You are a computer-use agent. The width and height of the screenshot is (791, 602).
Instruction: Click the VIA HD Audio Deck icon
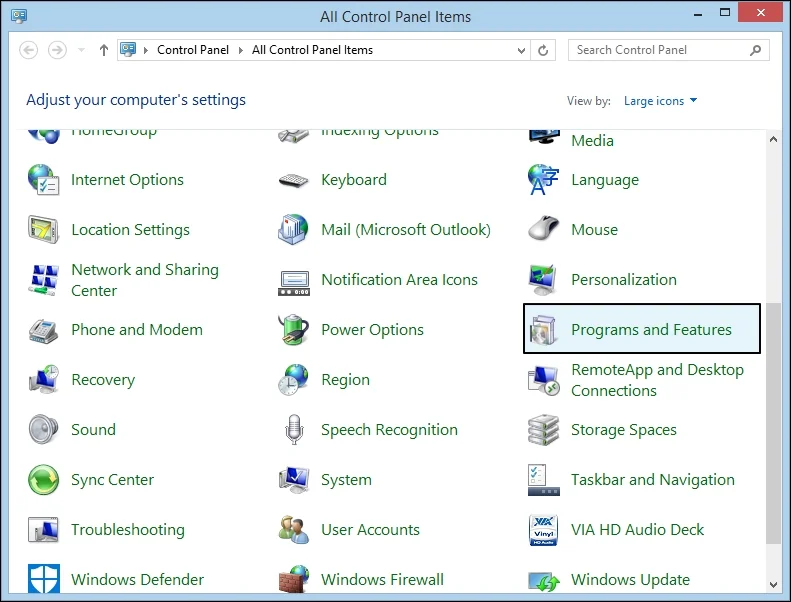click(543, 530)
